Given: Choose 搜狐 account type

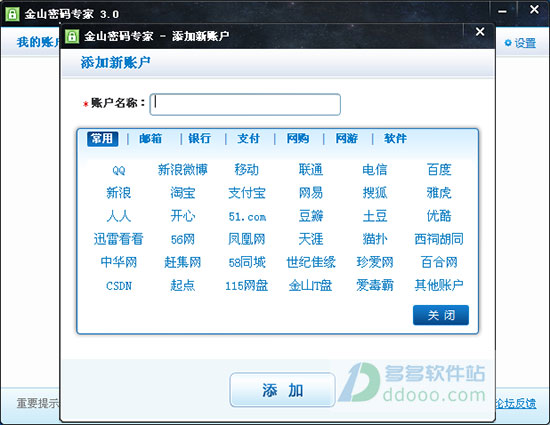Looking at the screenshot, I should 375,193.
